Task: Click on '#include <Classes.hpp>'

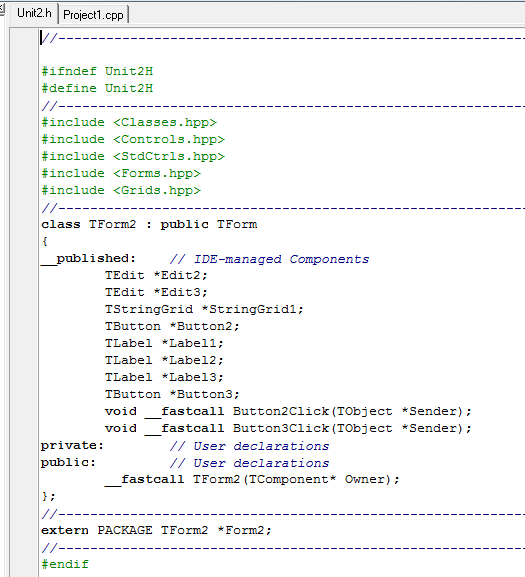Action: pyautogui.click(x=129, y=122)
